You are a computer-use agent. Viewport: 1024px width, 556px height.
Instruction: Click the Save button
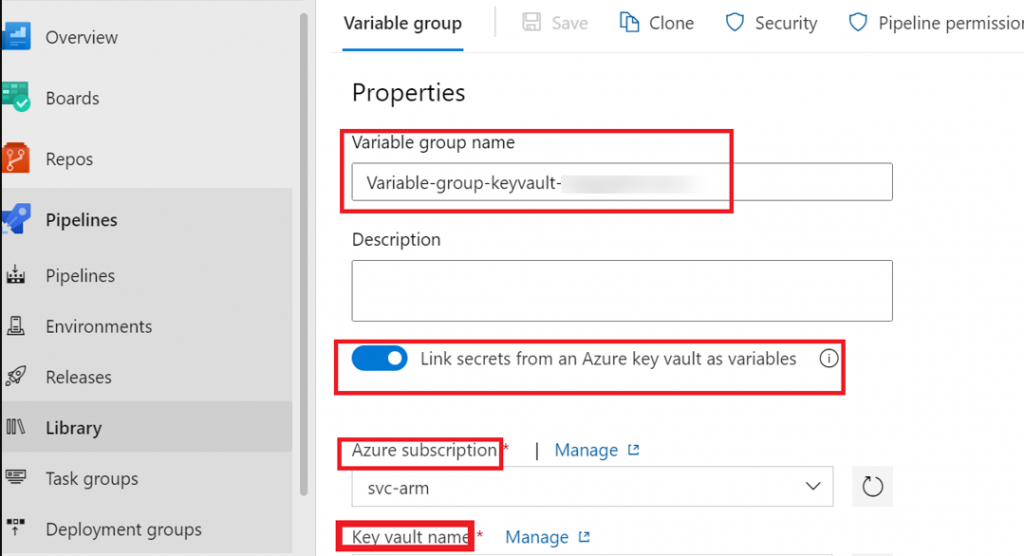coord(555,23)
